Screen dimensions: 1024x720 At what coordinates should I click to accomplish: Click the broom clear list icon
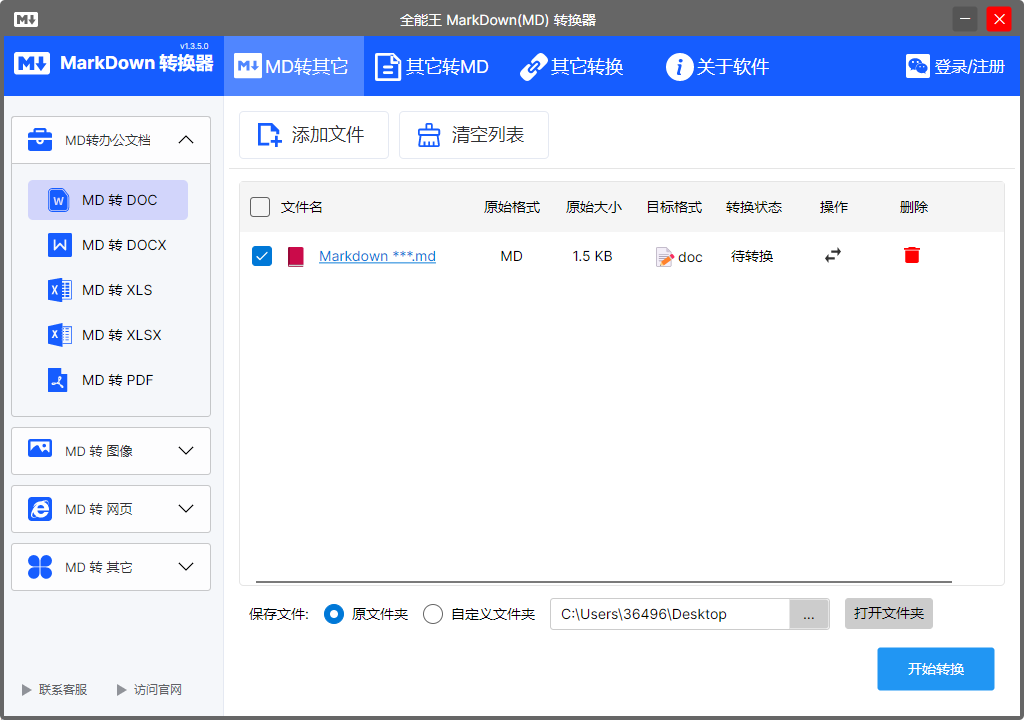(429, 135)
